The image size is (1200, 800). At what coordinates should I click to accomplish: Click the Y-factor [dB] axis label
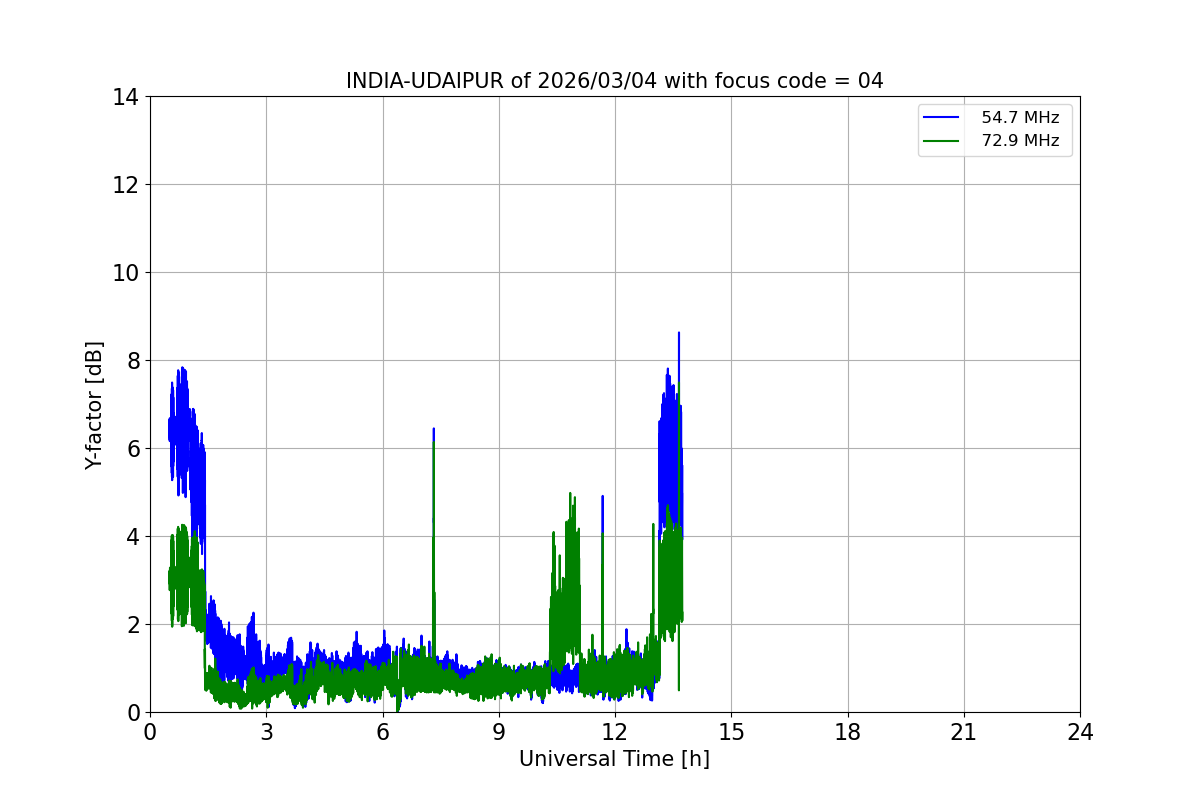click(x=94, y=405)
